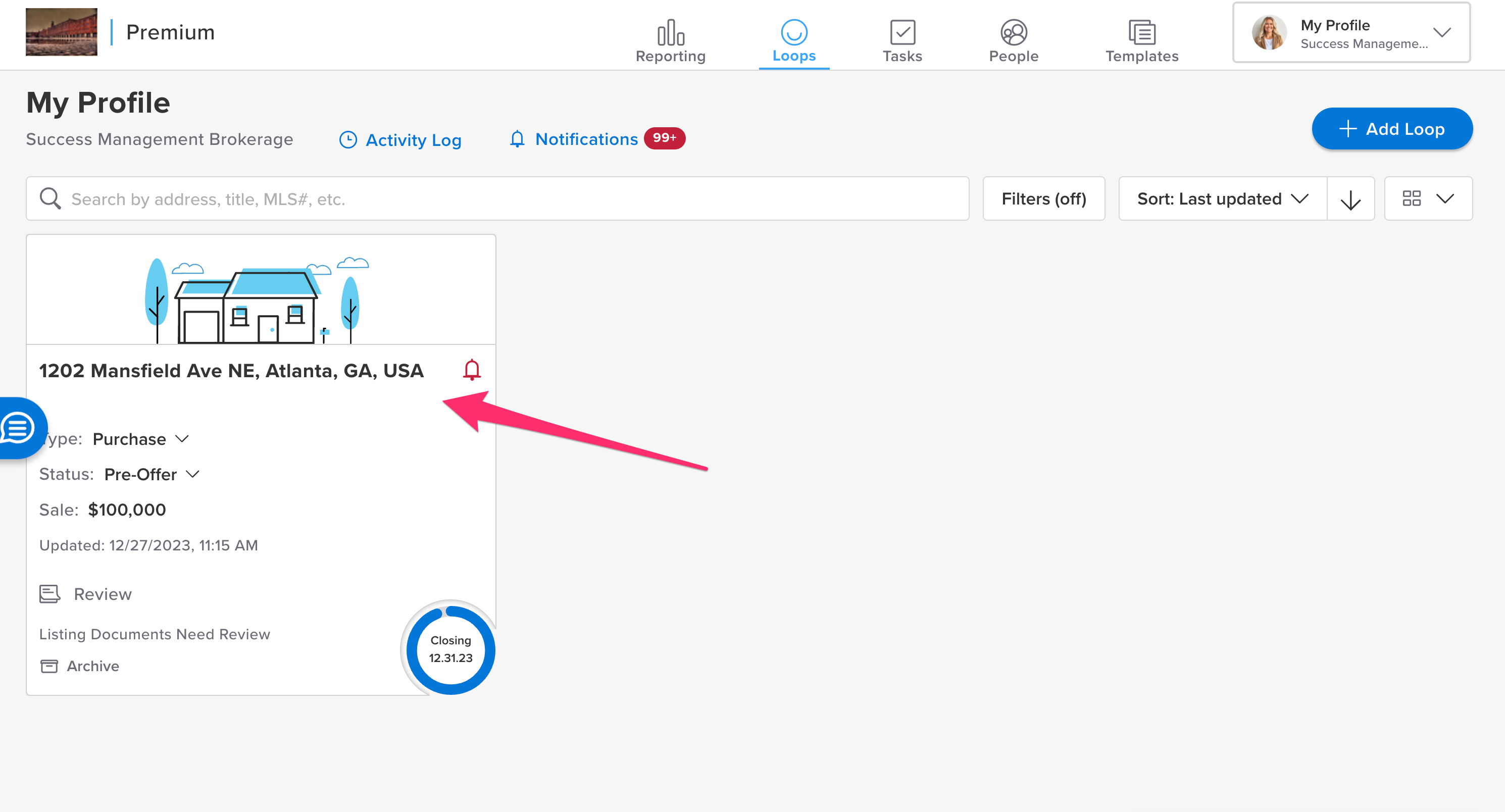Open the Sort: Last updated dropdown

[1222, 198]
